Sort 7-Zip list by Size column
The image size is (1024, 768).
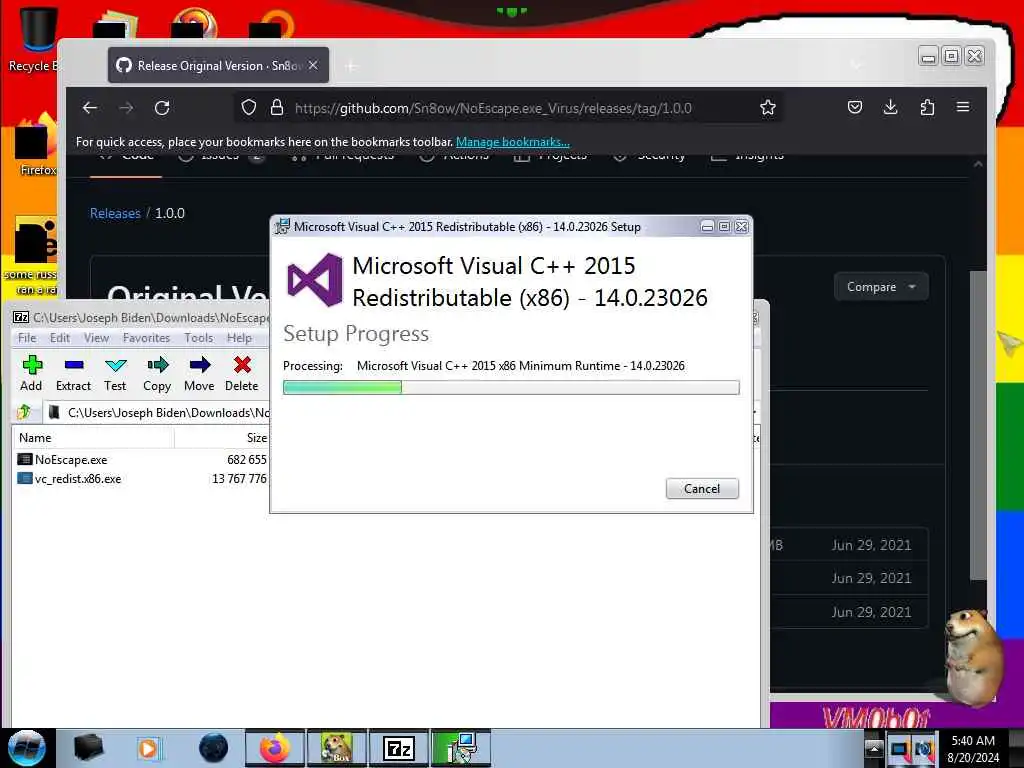[x=221, y=438]
